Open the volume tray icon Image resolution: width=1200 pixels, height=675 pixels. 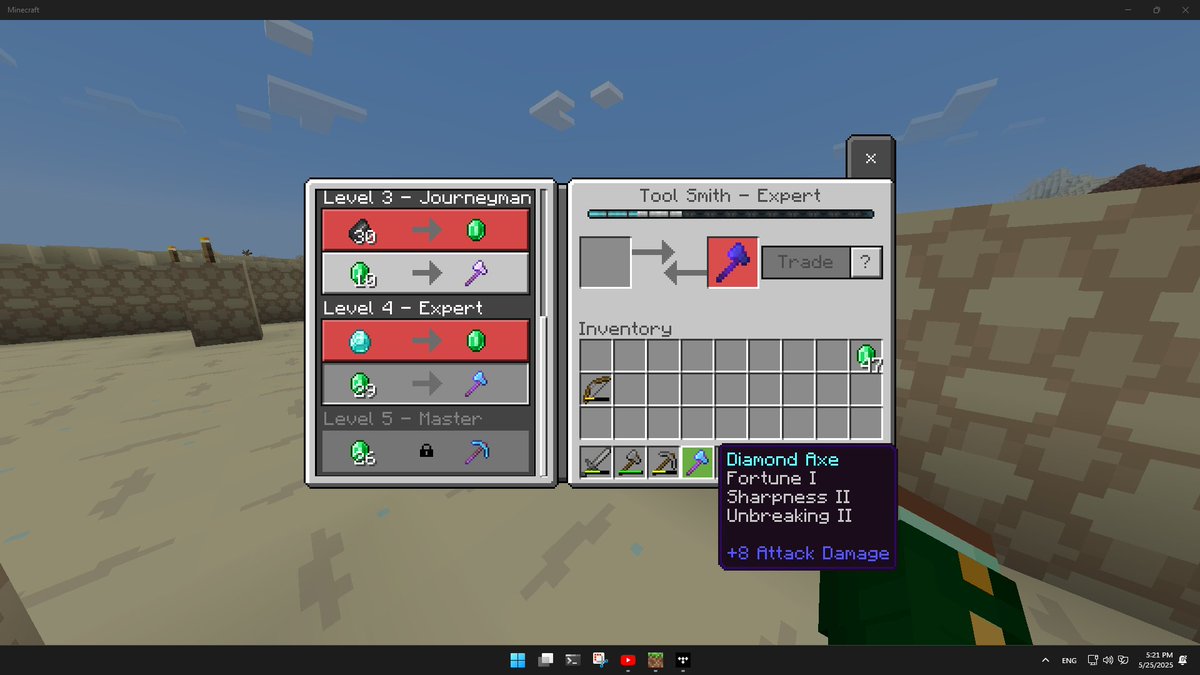point(1108,660)
